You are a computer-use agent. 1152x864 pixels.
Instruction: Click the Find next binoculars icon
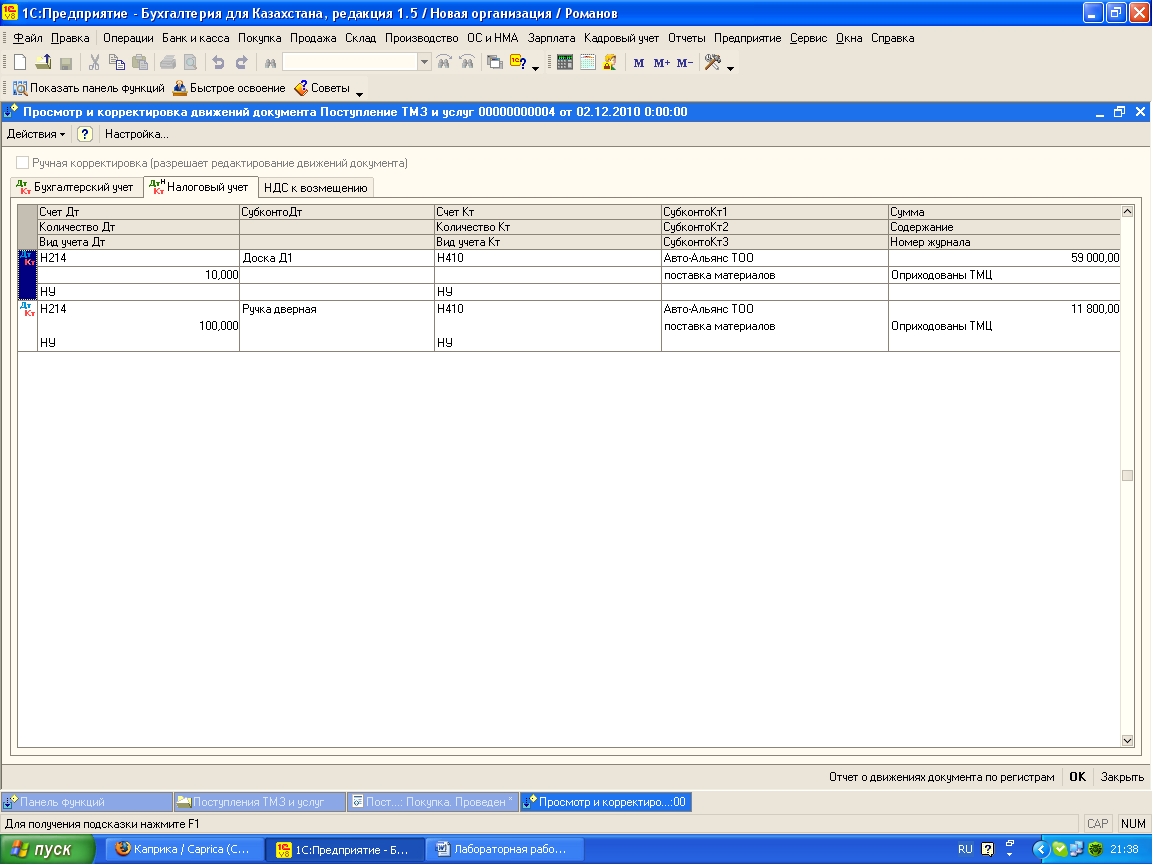[x=444, y=63]
